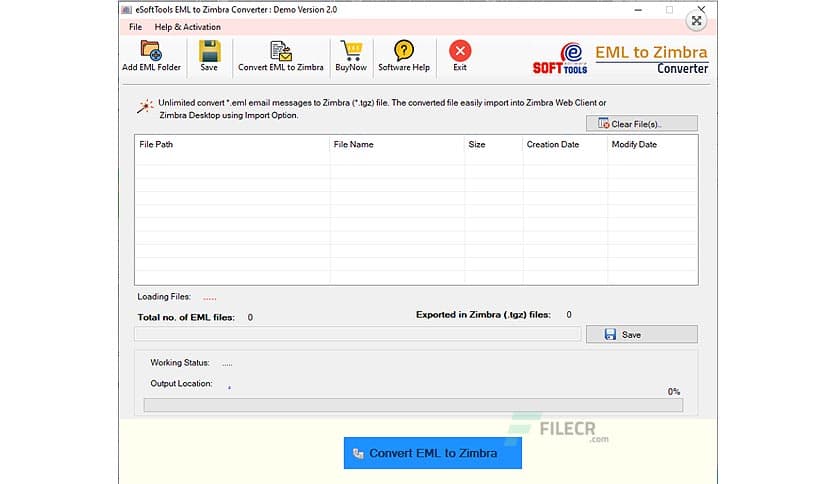Image resolution: width=836 pixels, height=484 pixels.
Task: Click the blue Convert EML to Zimbra button
Action: coord(432,453)
